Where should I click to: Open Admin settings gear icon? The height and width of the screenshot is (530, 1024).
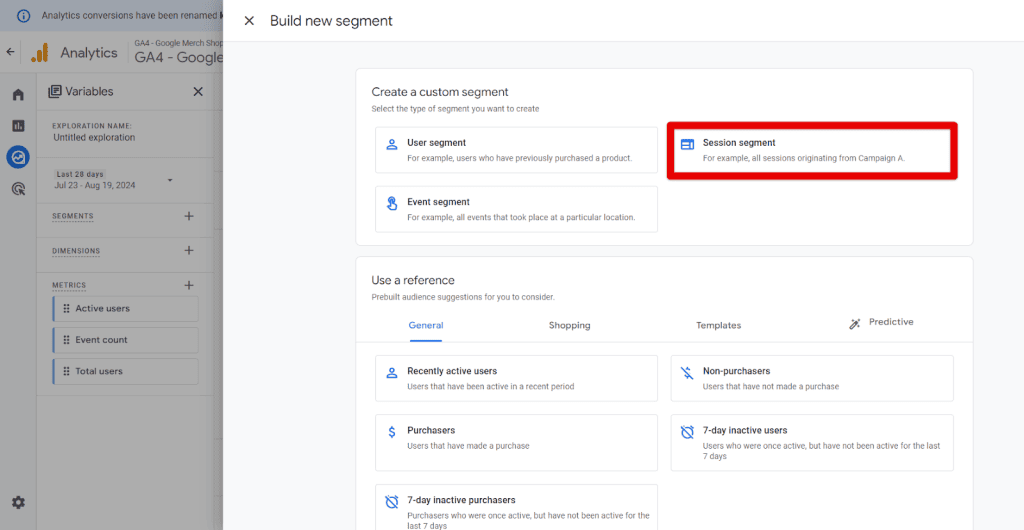click(18, 502)
